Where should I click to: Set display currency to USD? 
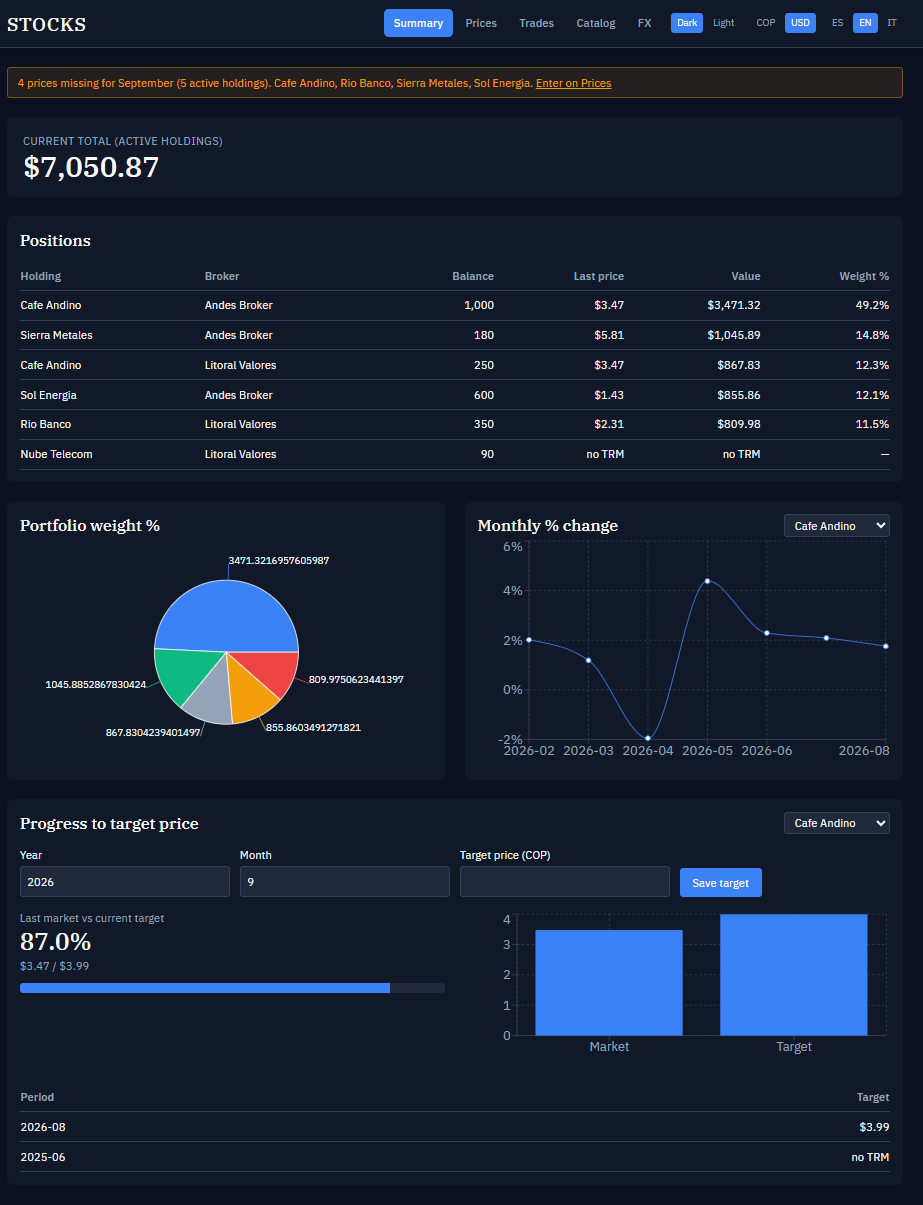tap(800, 23)
